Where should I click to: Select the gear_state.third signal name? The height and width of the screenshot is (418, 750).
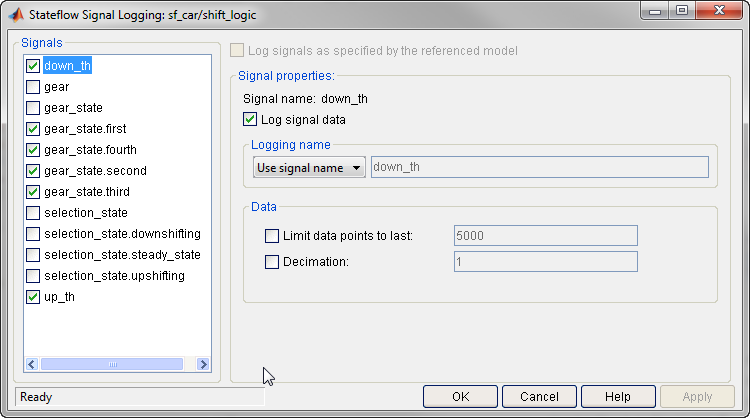coord(87,192)
